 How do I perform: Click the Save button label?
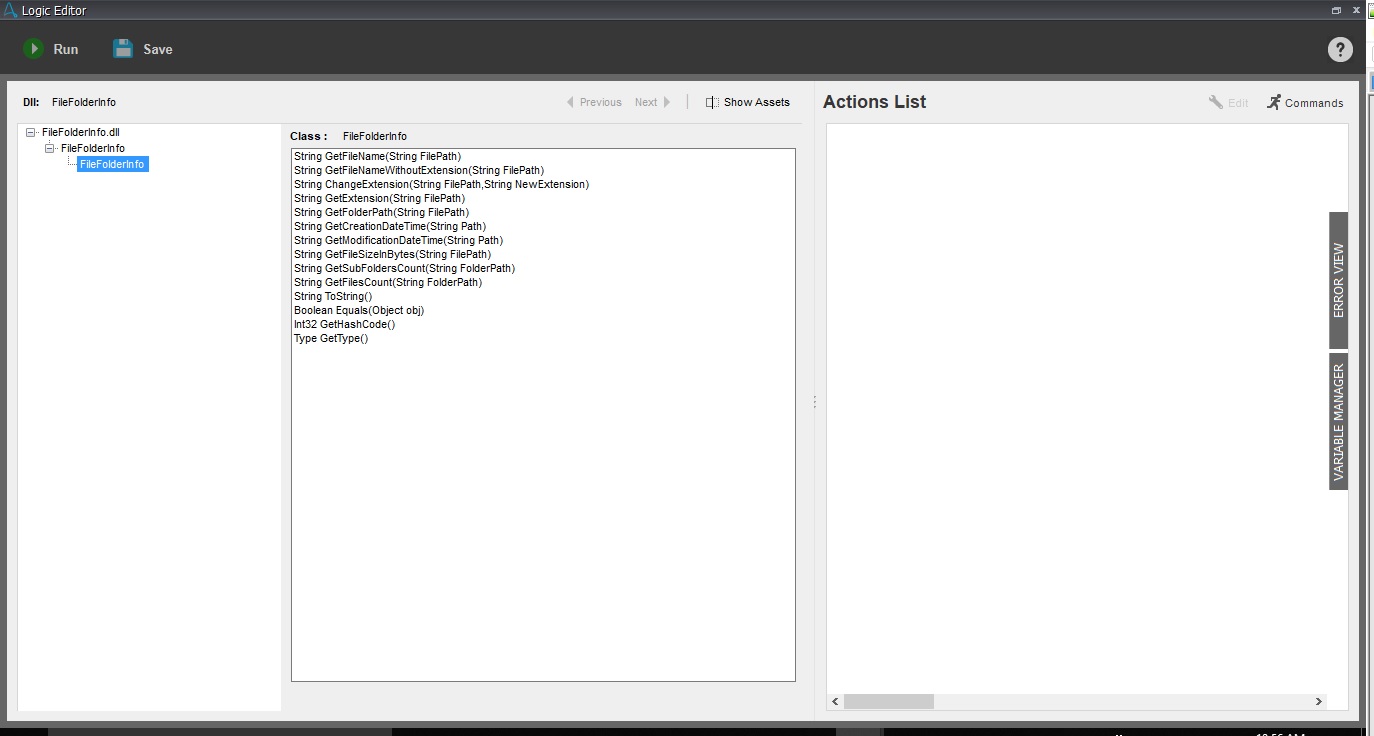[157, 49]
